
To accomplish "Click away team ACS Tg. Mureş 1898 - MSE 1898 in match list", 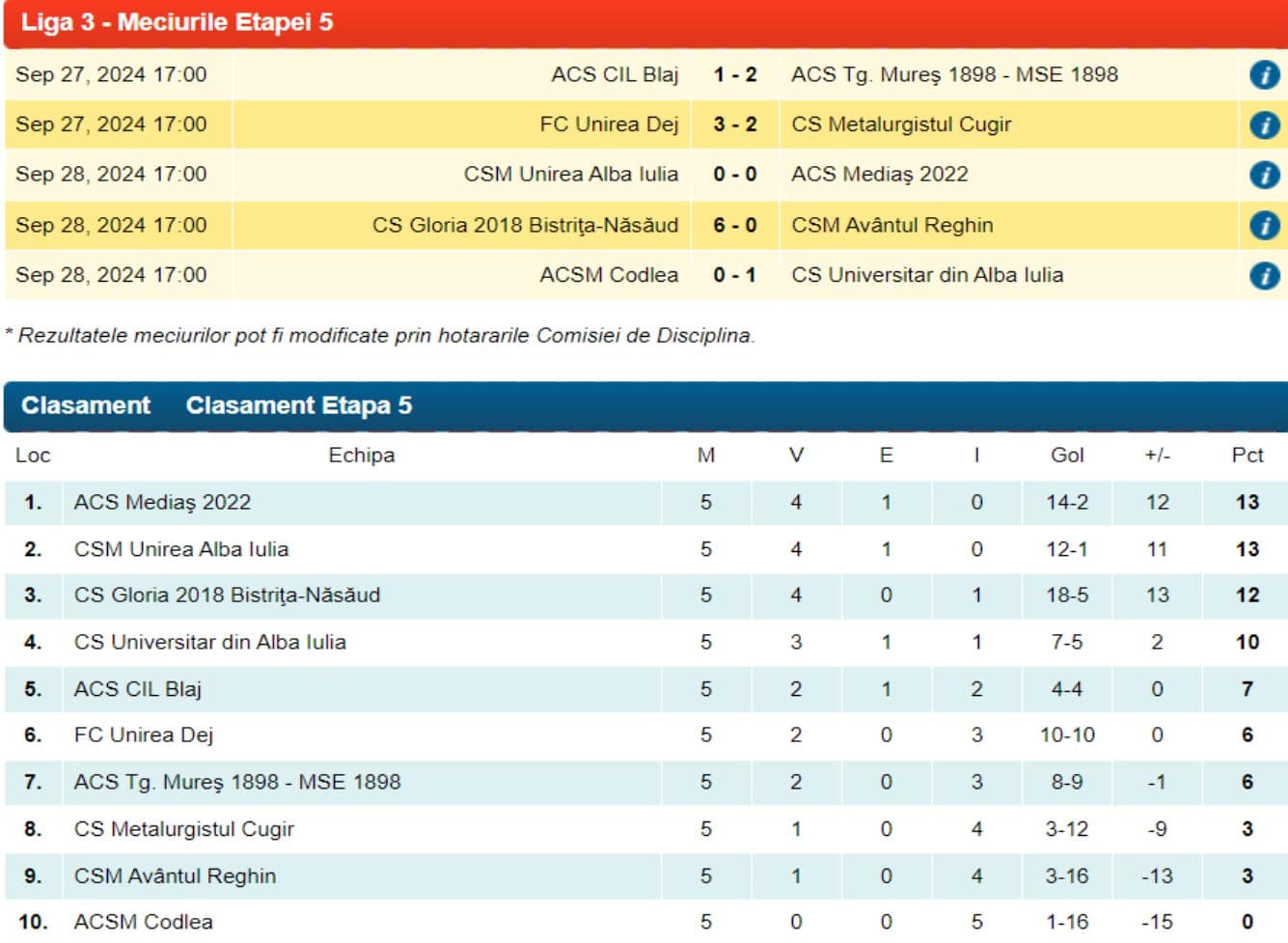I will [955, 74].
